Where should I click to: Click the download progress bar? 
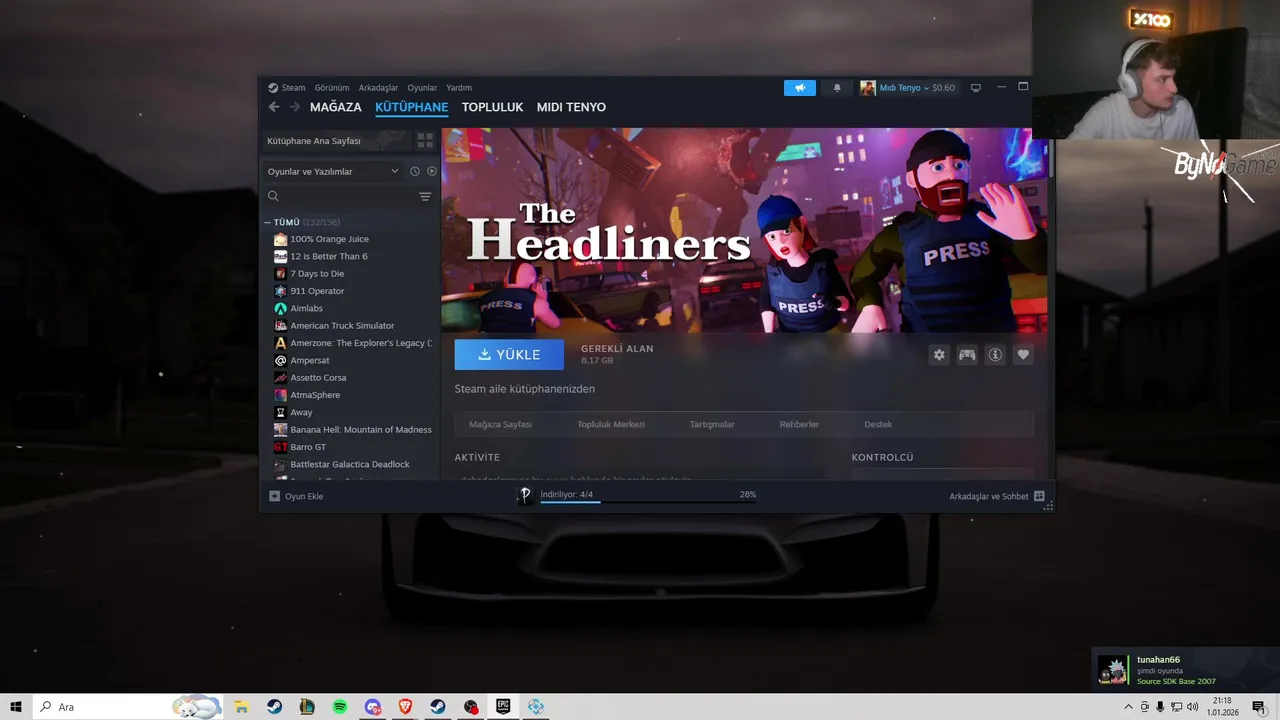tap(648, 502)
